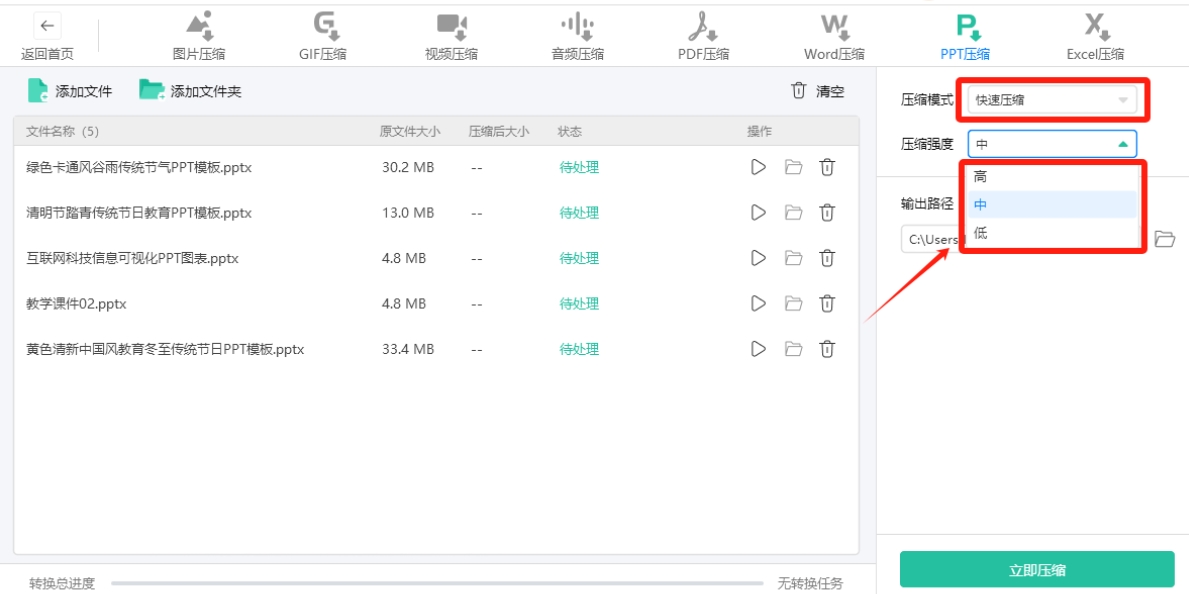
Task: Click the 30.2 MB size value
Action: [x=408, y=167]
